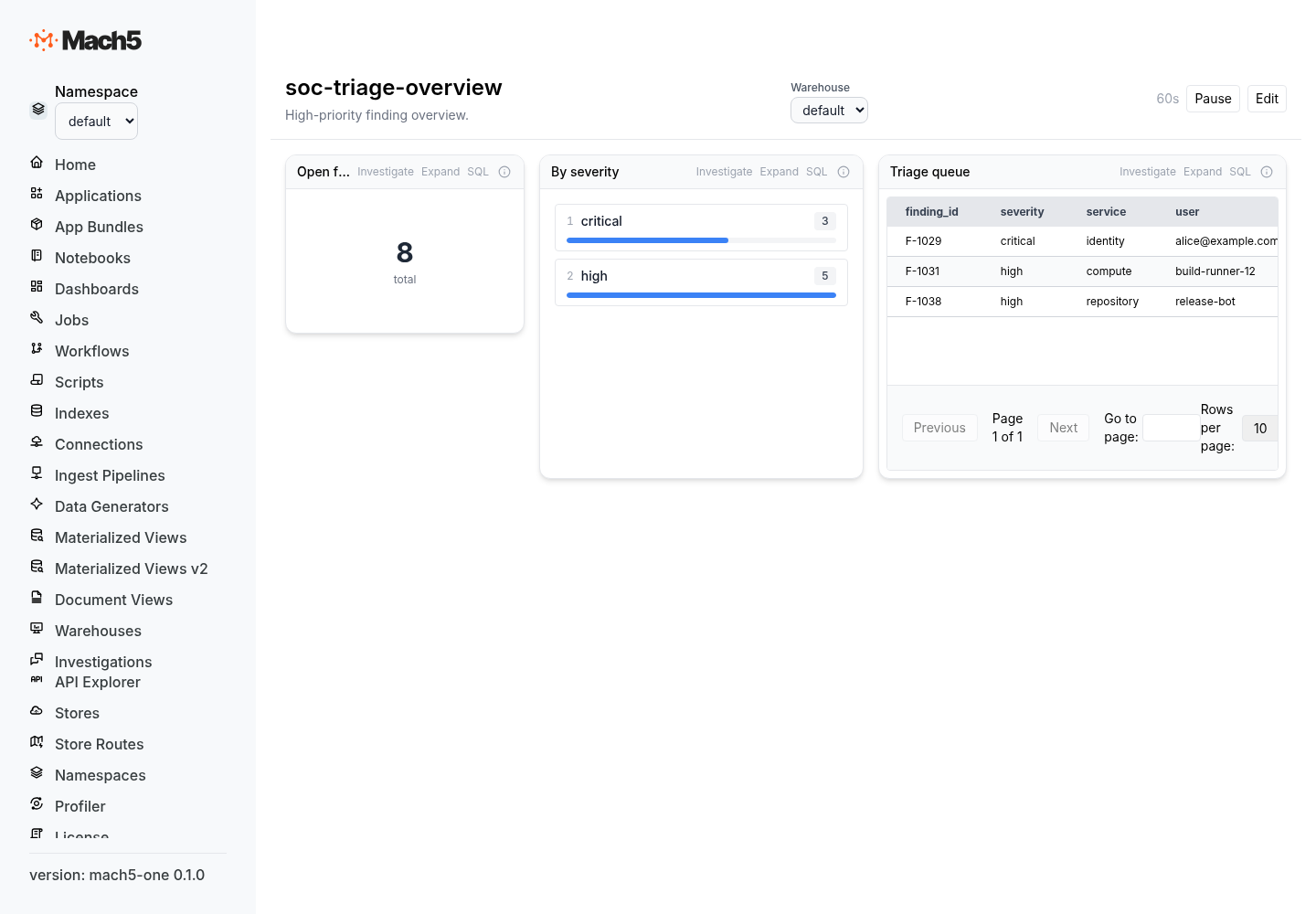
Task: Click the Store Routes map icon
Action: point(37,742)
